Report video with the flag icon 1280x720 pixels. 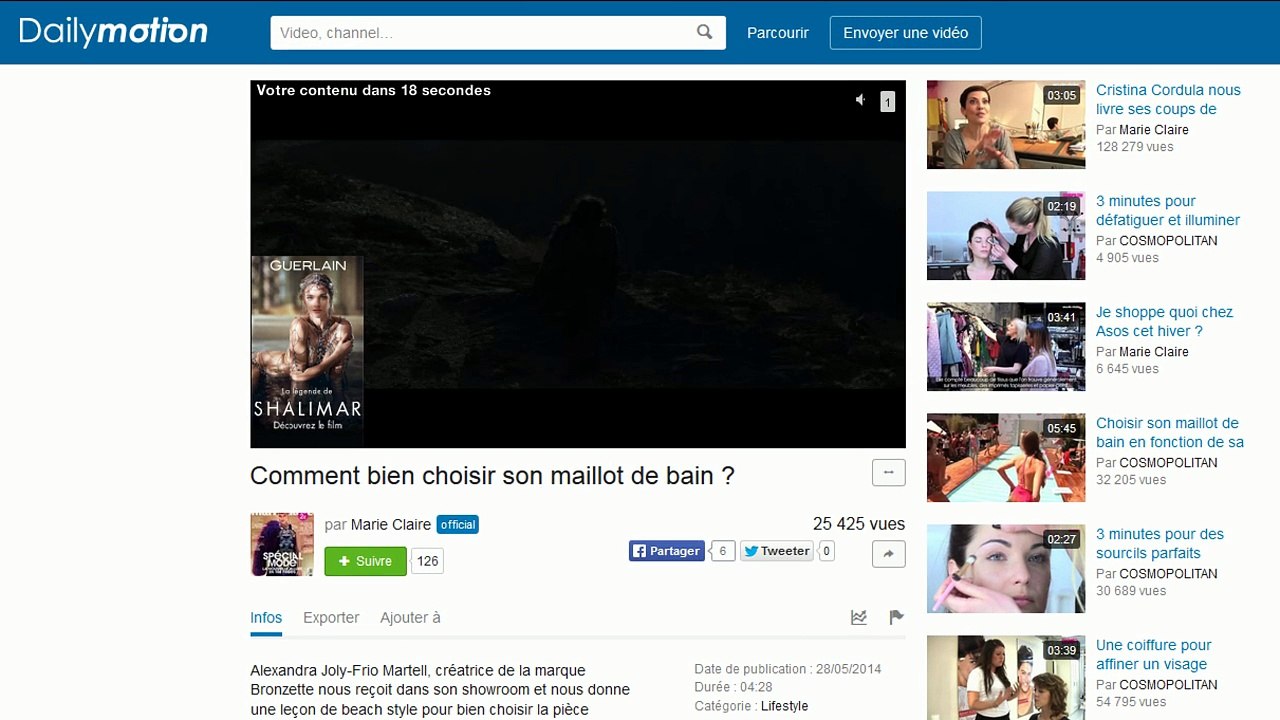coord(896,617)
